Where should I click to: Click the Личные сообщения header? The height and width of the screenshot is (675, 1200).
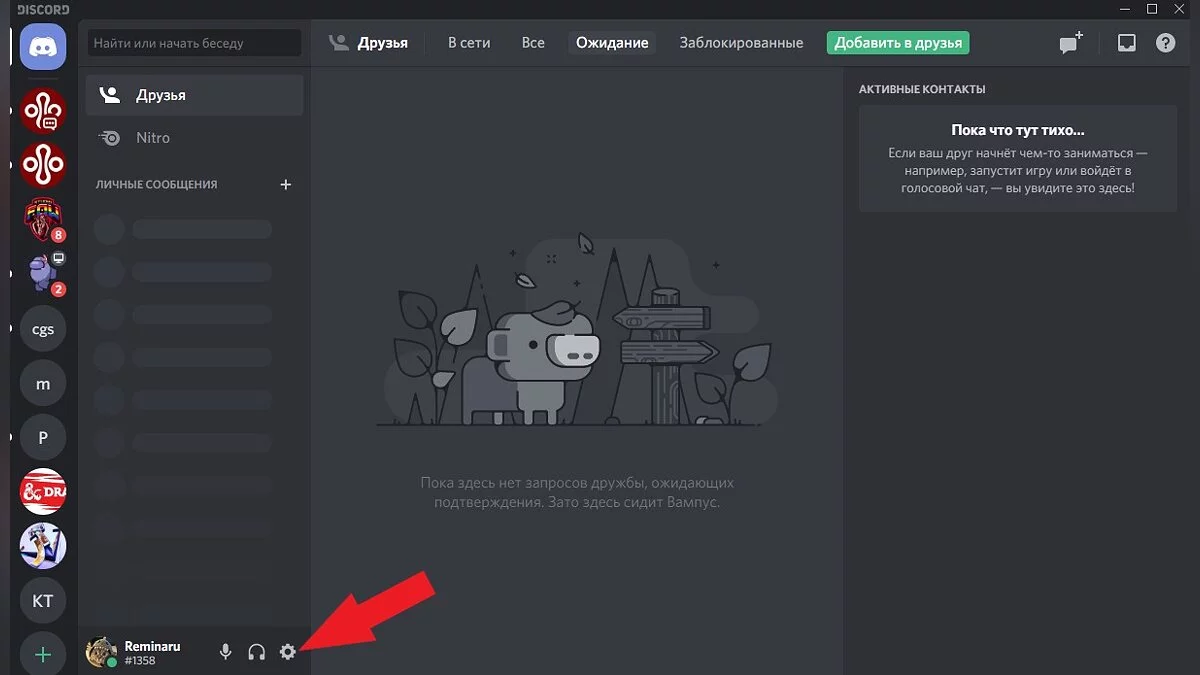click(x=156, y=184)
